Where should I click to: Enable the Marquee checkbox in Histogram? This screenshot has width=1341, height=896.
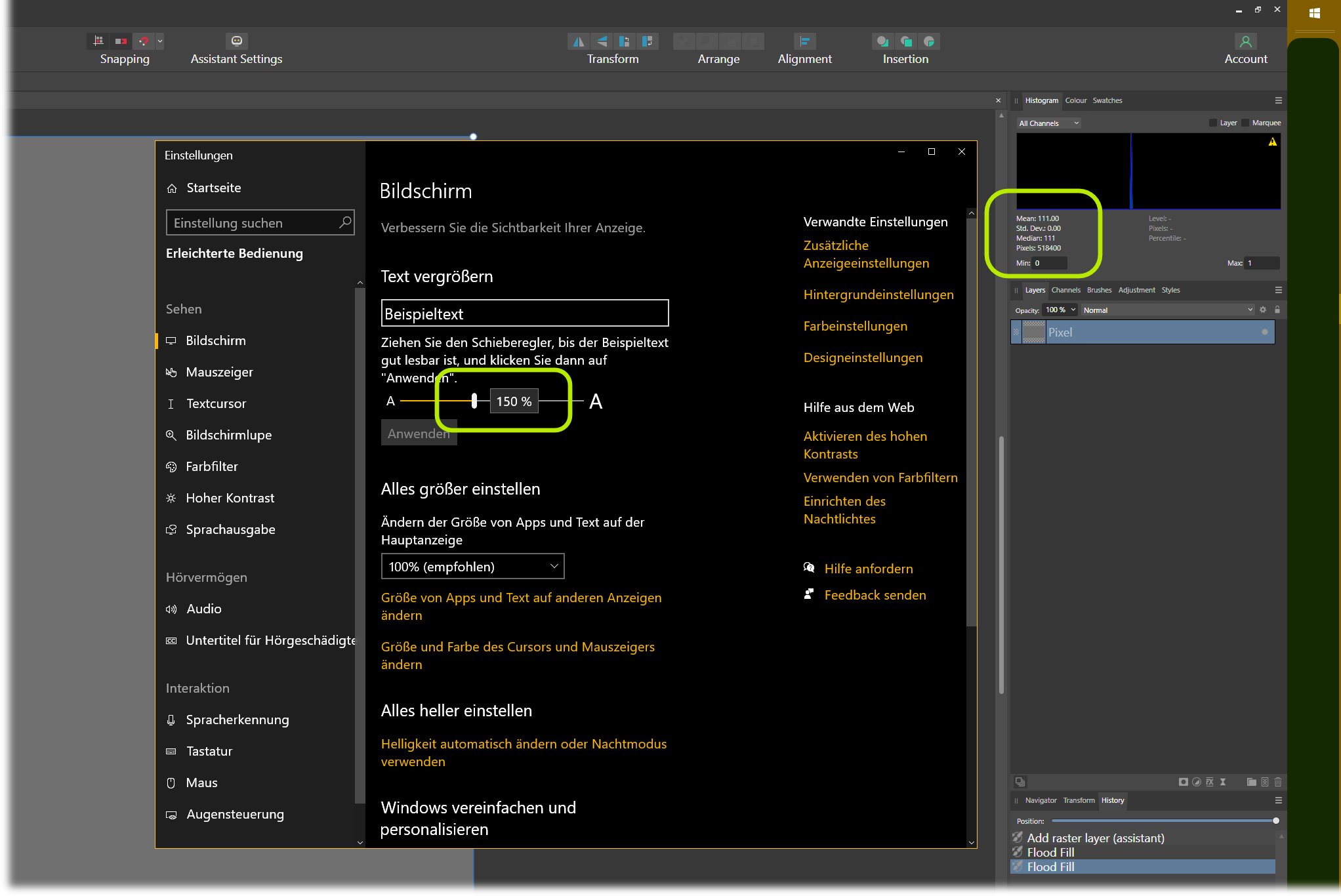1245,123
